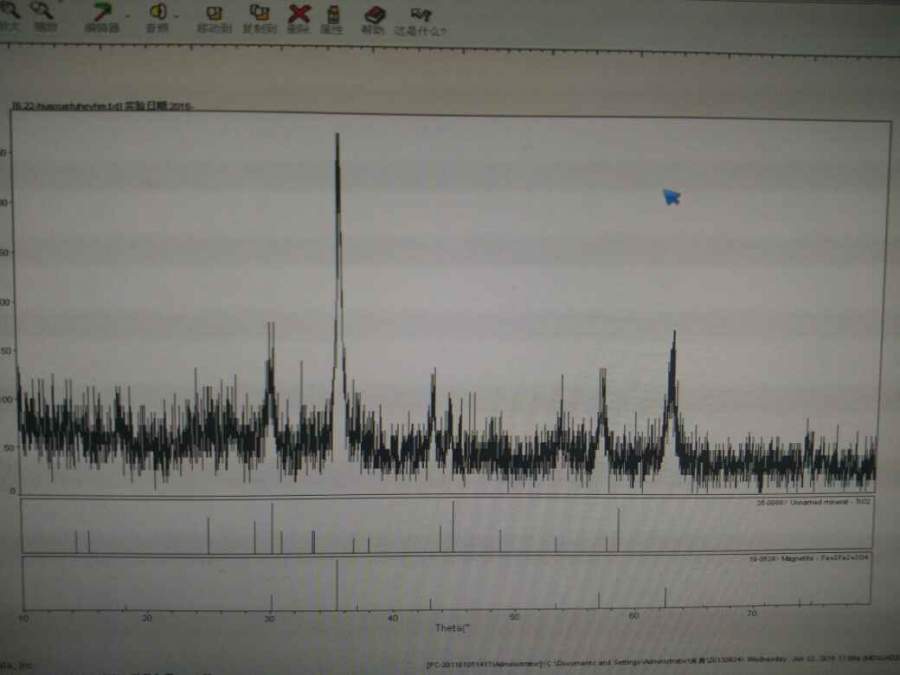Open the editor tool with green arrow icon
The height and width of the screenshot is (675, 900).
(x=102, y=13)
